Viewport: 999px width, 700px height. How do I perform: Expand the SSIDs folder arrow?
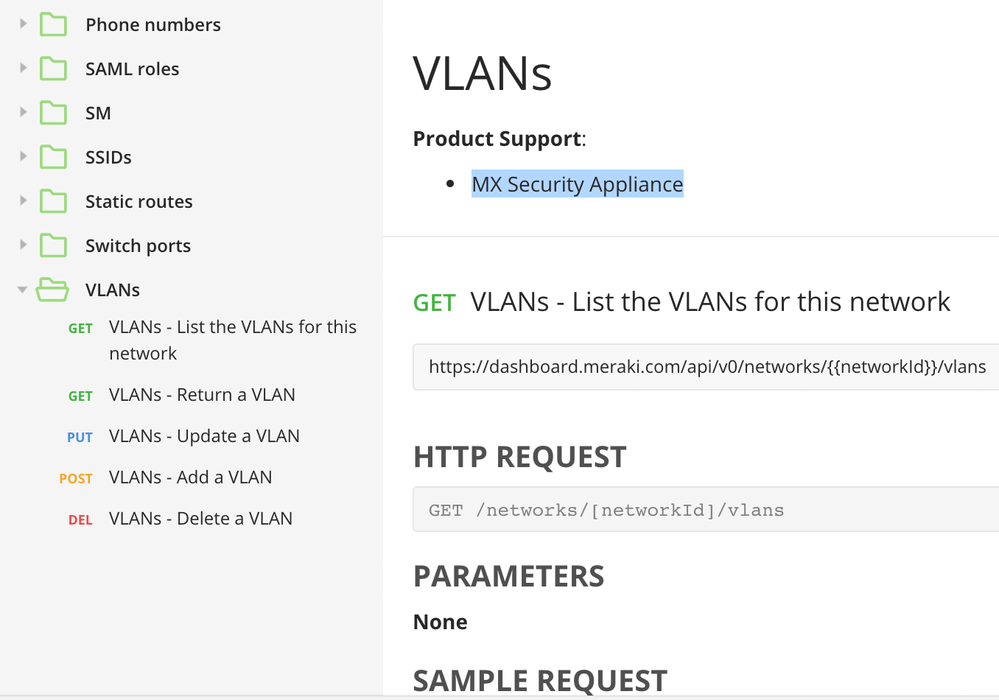click(23, 156)
